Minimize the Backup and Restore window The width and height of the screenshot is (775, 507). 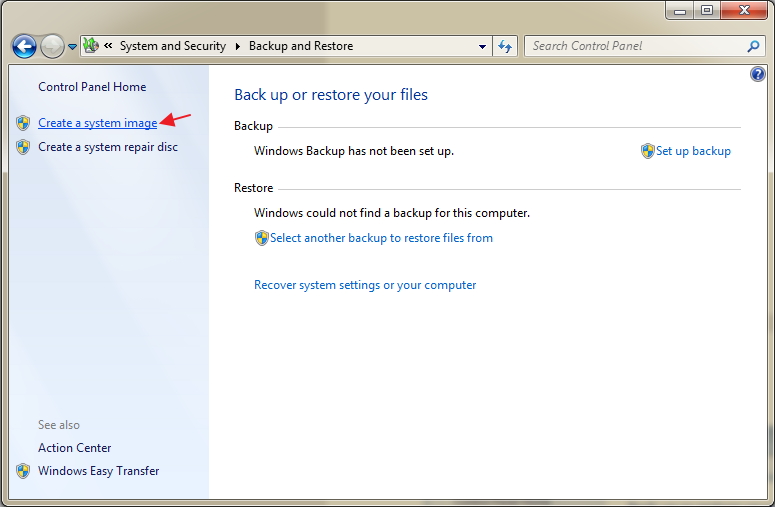[680, 11]
